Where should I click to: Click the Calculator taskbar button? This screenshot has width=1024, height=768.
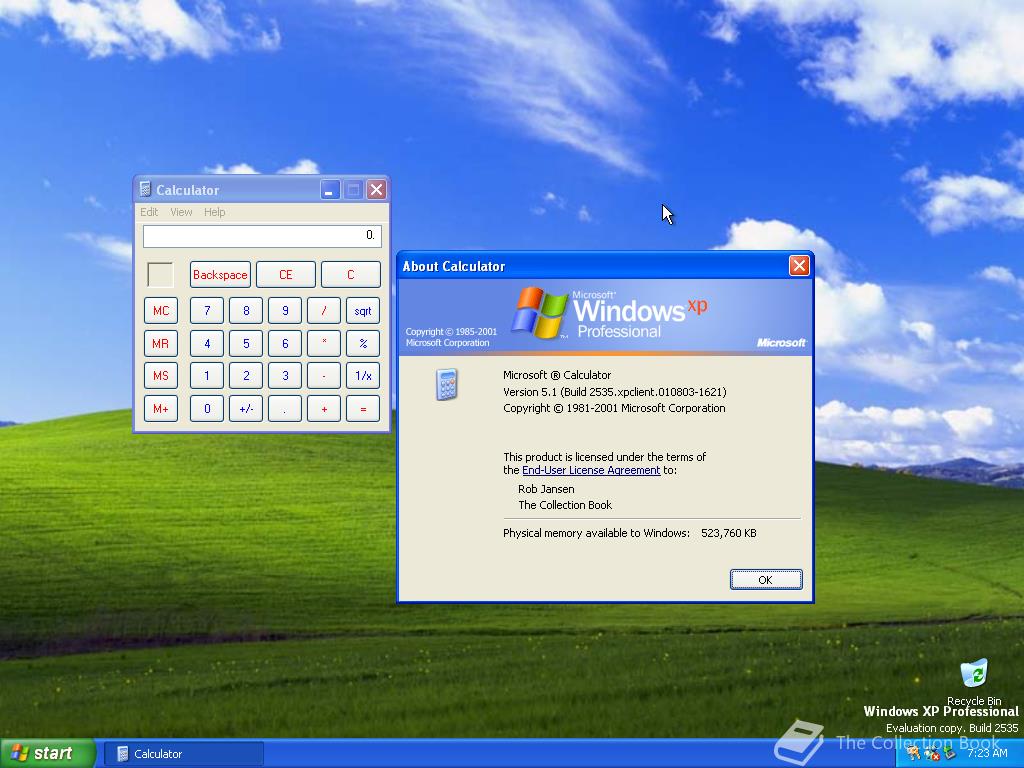point(184,754)
